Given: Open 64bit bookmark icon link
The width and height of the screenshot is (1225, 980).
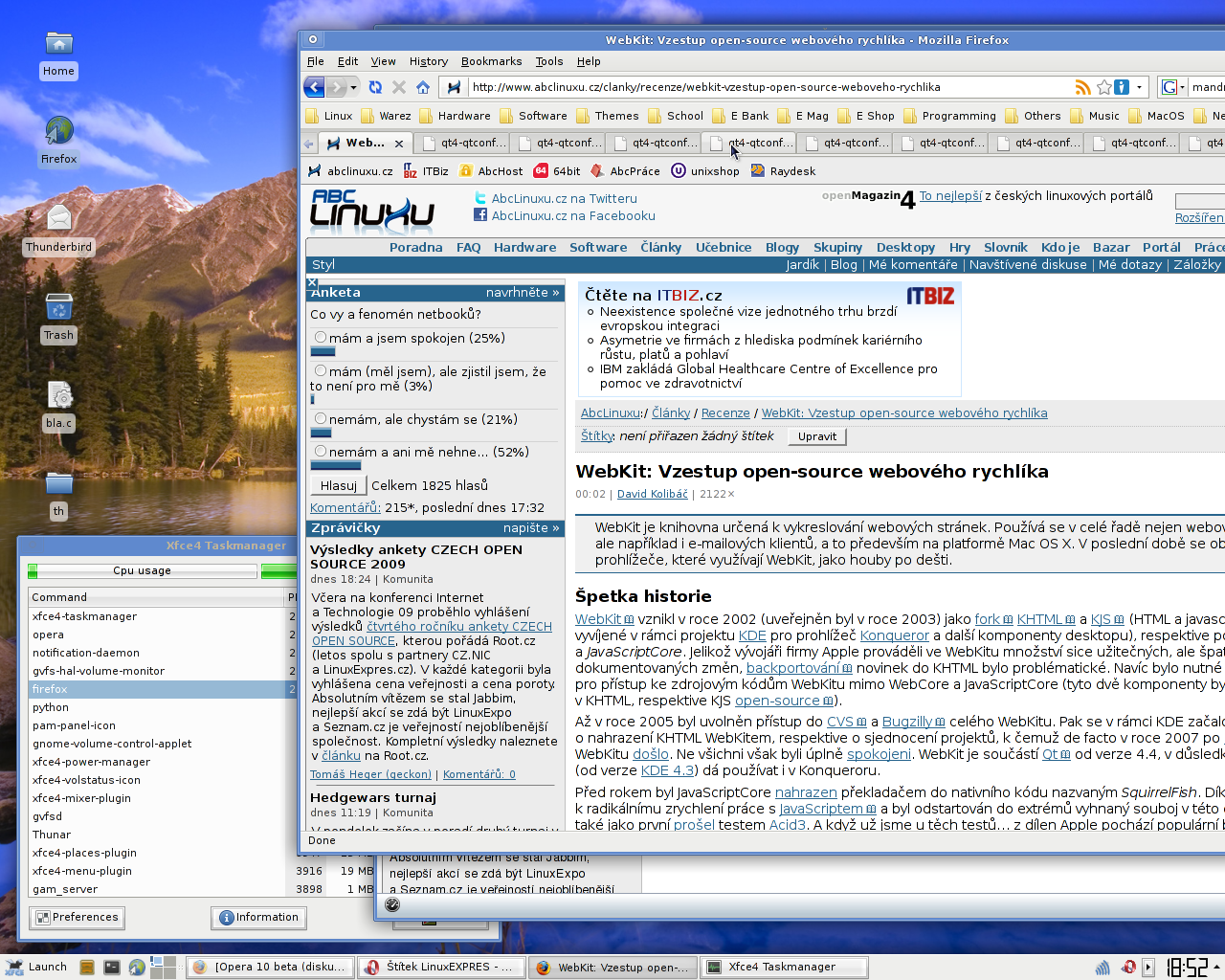Looking at the screenshot, I should click(x=557, y=171).
